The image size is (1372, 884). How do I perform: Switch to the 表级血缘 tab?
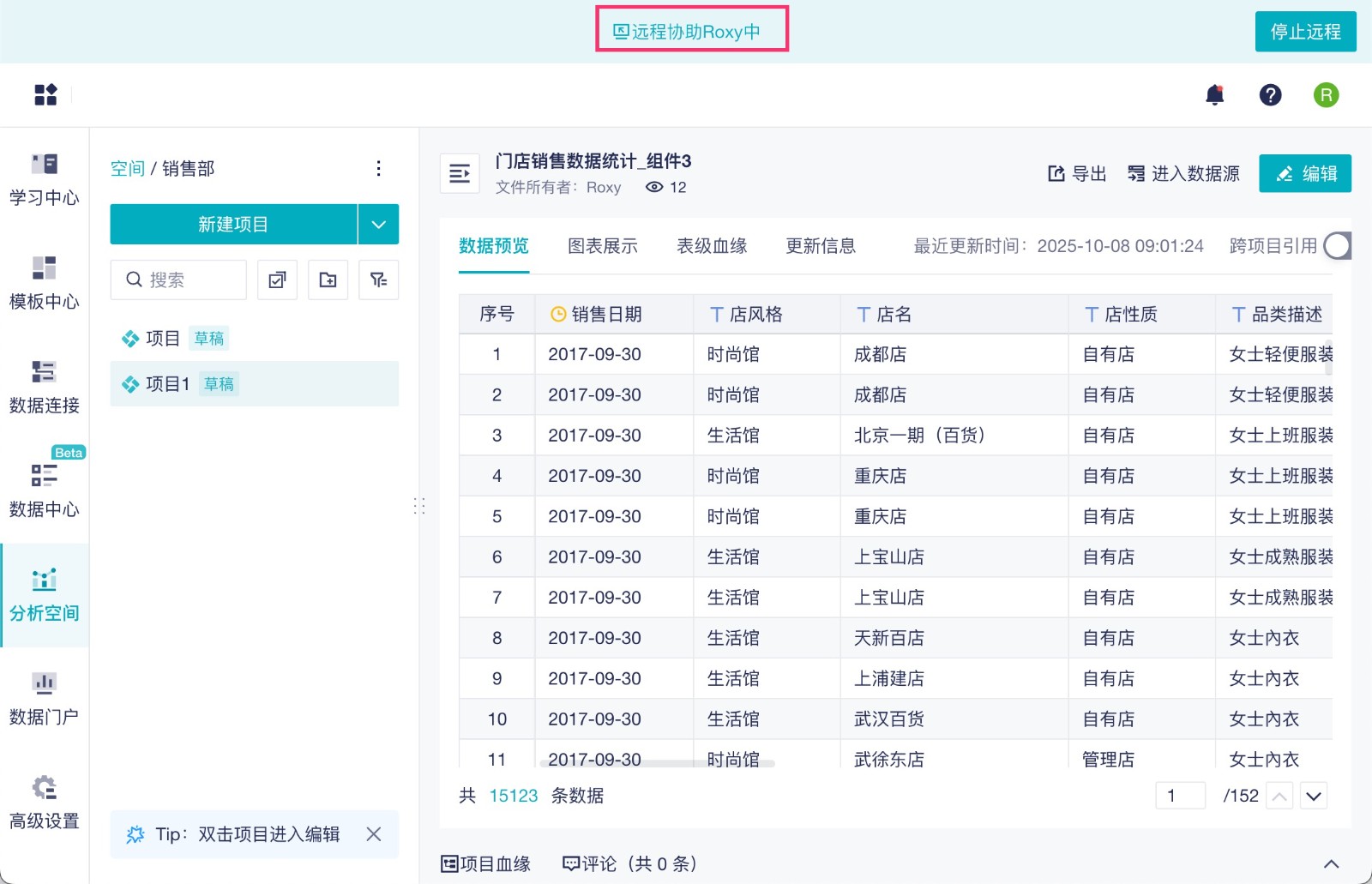(712, 247)
